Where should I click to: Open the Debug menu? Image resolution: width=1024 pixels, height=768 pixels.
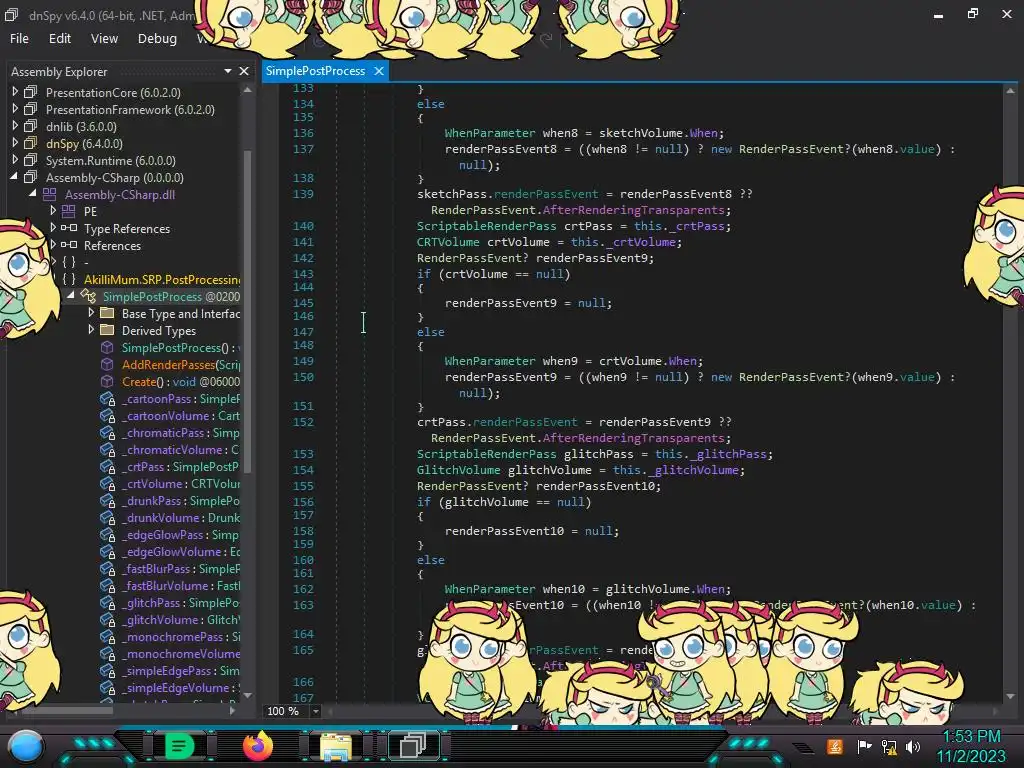click(157, 39)
